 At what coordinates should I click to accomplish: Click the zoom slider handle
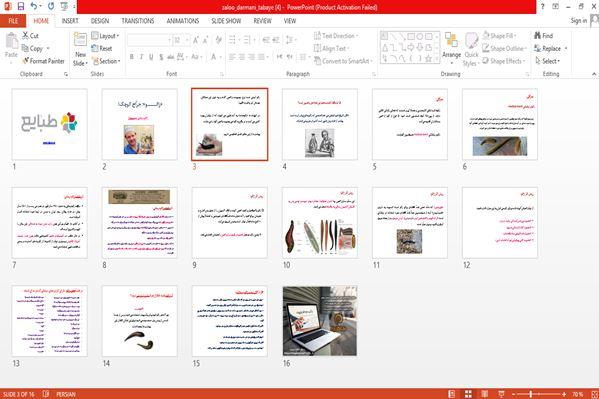[x=531, y=394]
